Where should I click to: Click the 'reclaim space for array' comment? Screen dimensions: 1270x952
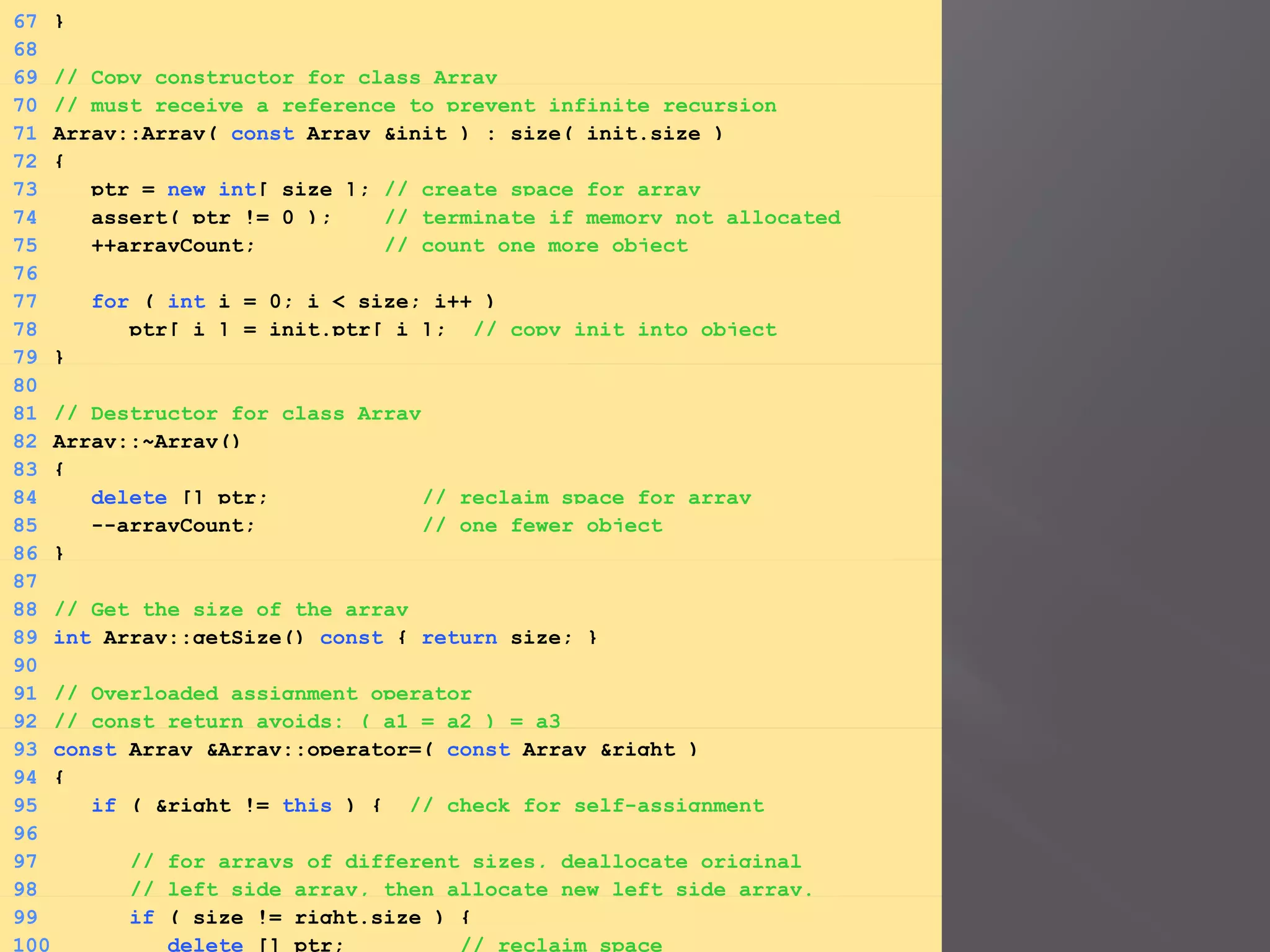(587, 497)
